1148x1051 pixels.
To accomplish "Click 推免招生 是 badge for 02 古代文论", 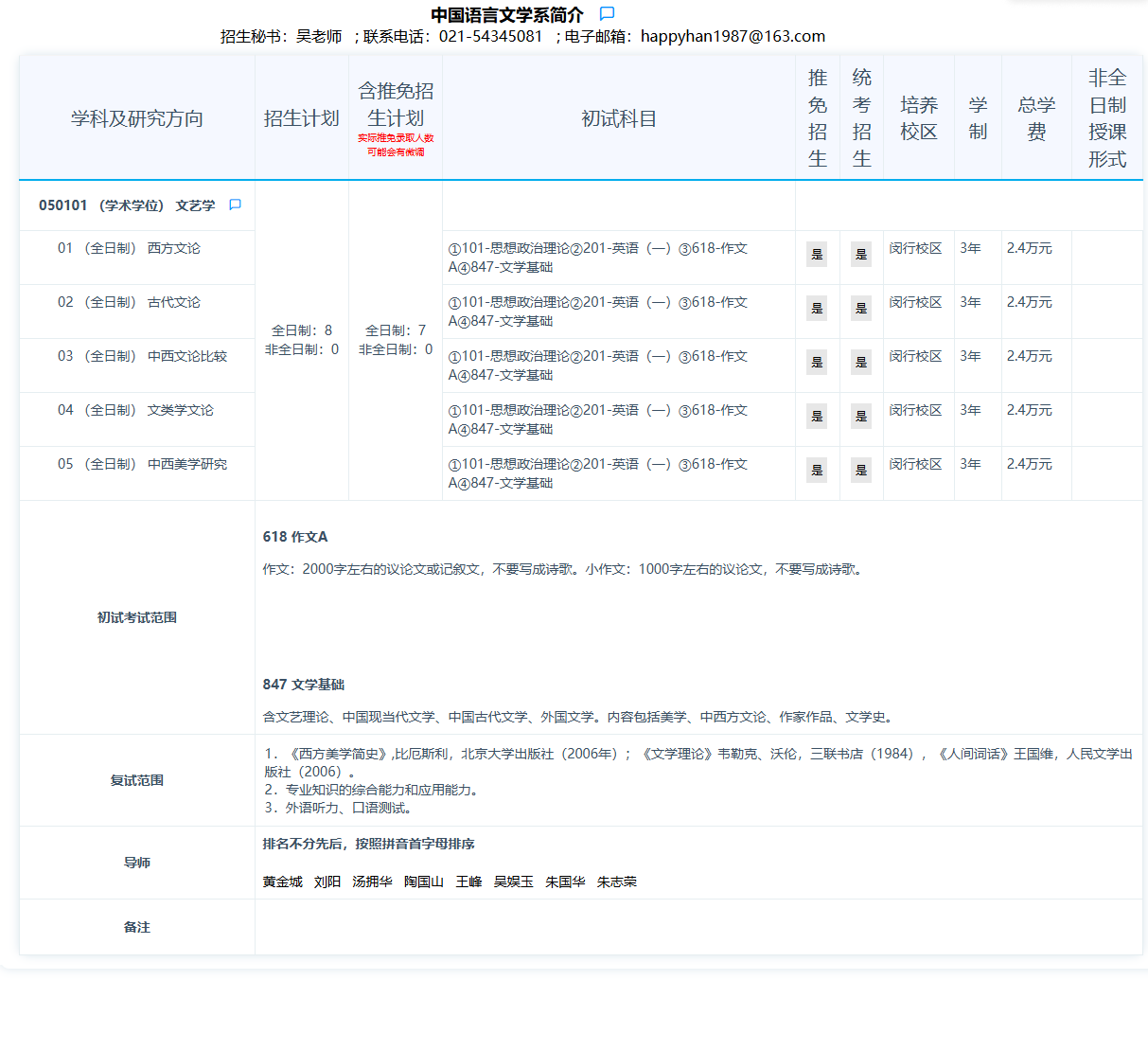I will click(817, 309).
